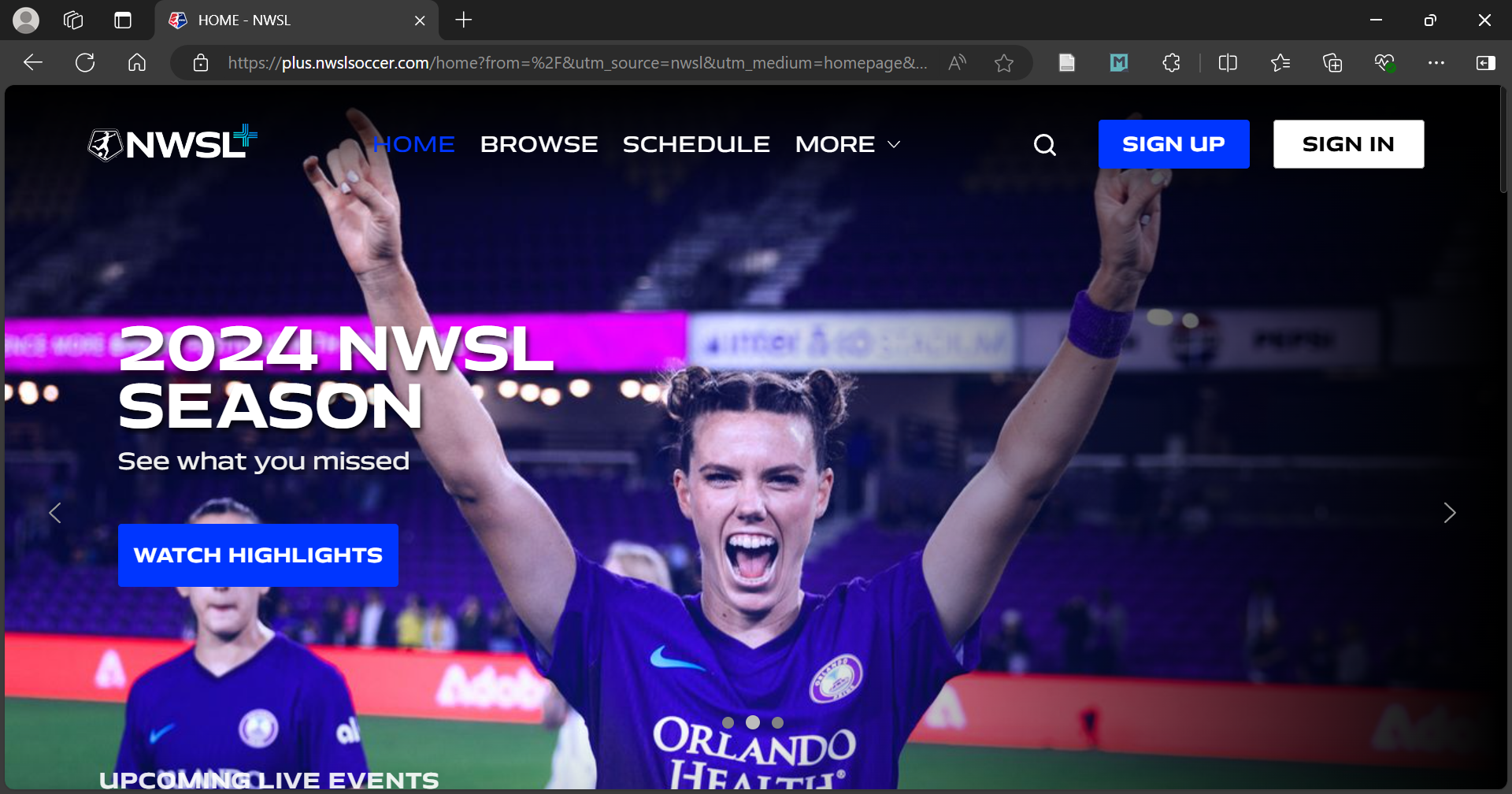Screen dimensions: 1512x794
Task: Open the Extensions puzzle icon
Action: (1171, 63)
